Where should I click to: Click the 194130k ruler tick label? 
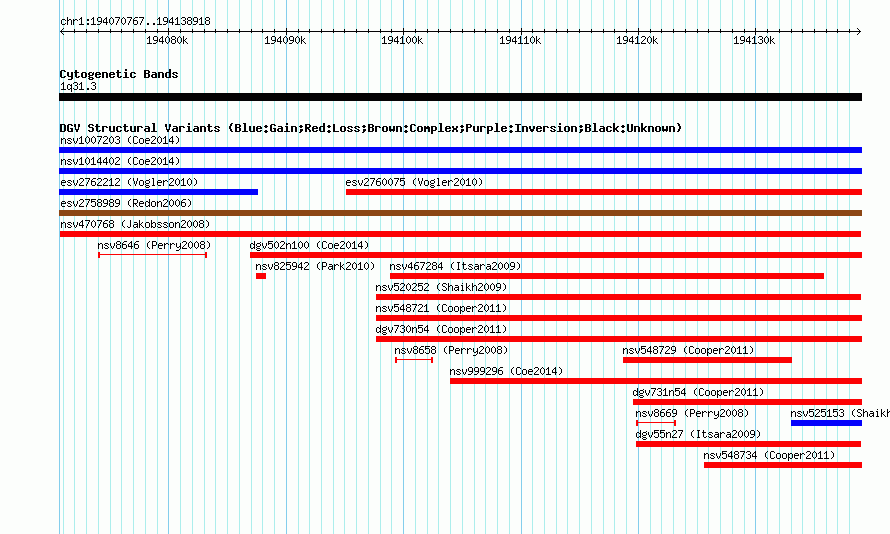click(754, 40)
